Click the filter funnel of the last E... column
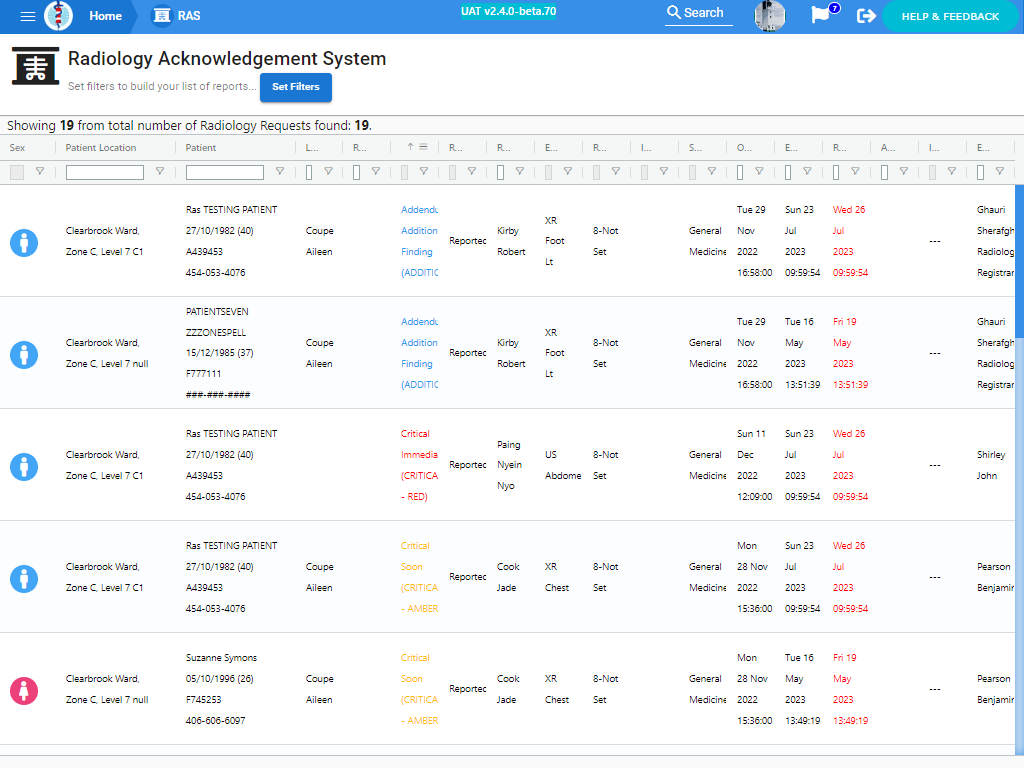 pos(999,172)
